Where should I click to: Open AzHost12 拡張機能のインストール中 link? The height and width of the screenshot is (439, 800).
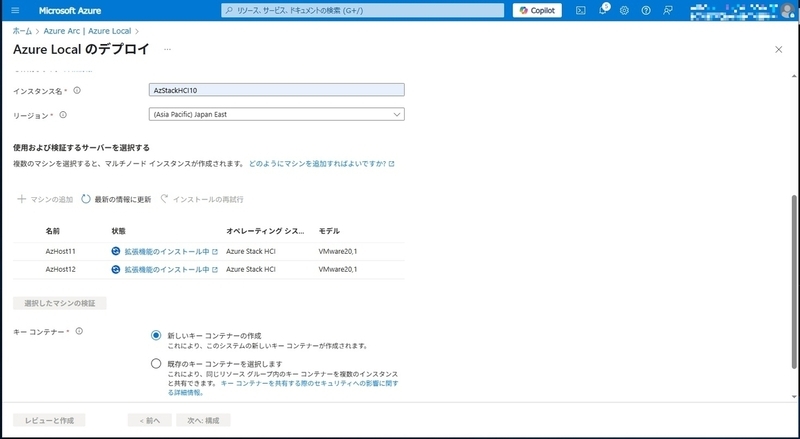171,270
